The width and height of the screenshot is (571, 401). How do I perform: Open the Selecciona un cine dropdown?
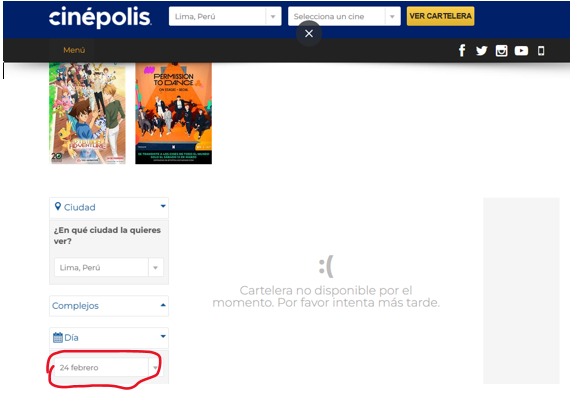344,16
